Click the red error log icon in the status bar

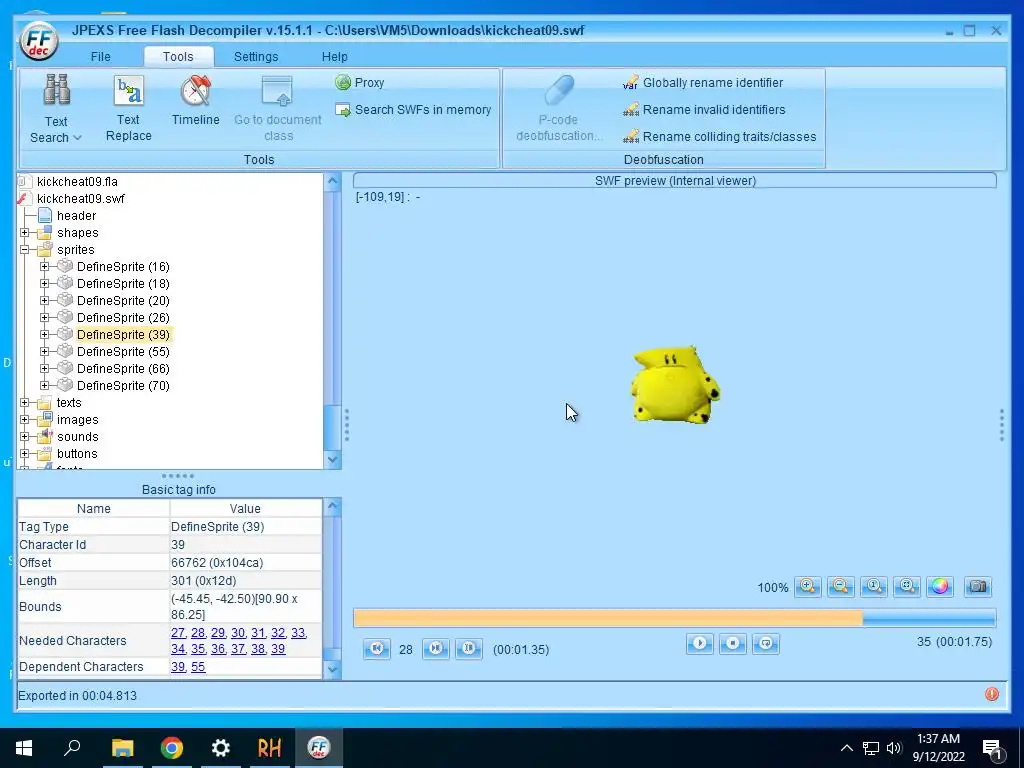click(991, 694)
